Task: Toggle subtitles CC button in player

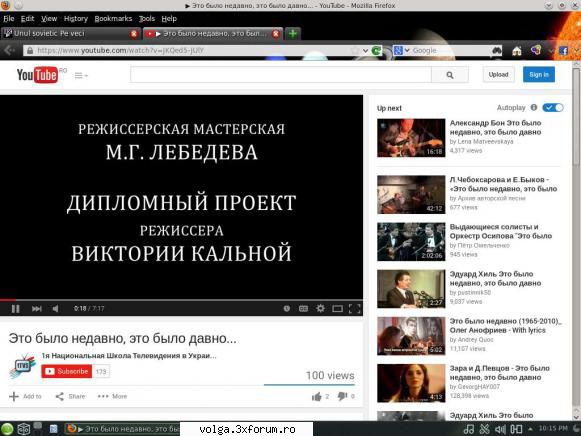Action: pos(303,309)
